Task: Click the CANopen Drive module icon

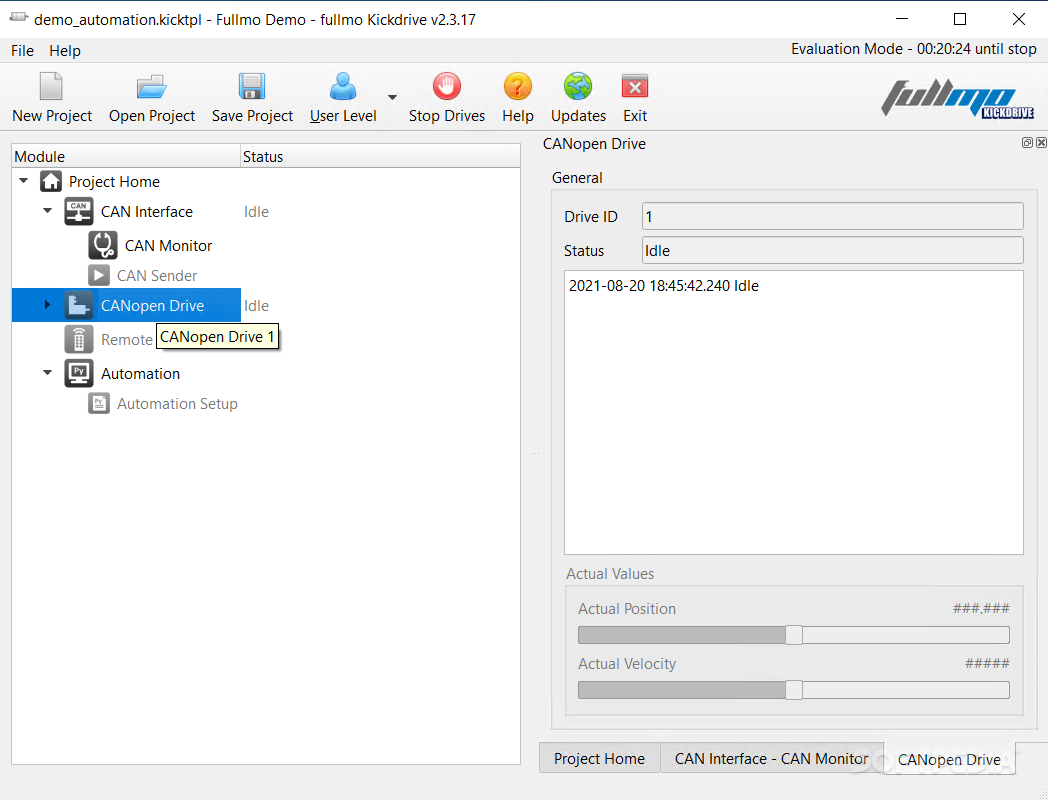Action: pos(79,305)
